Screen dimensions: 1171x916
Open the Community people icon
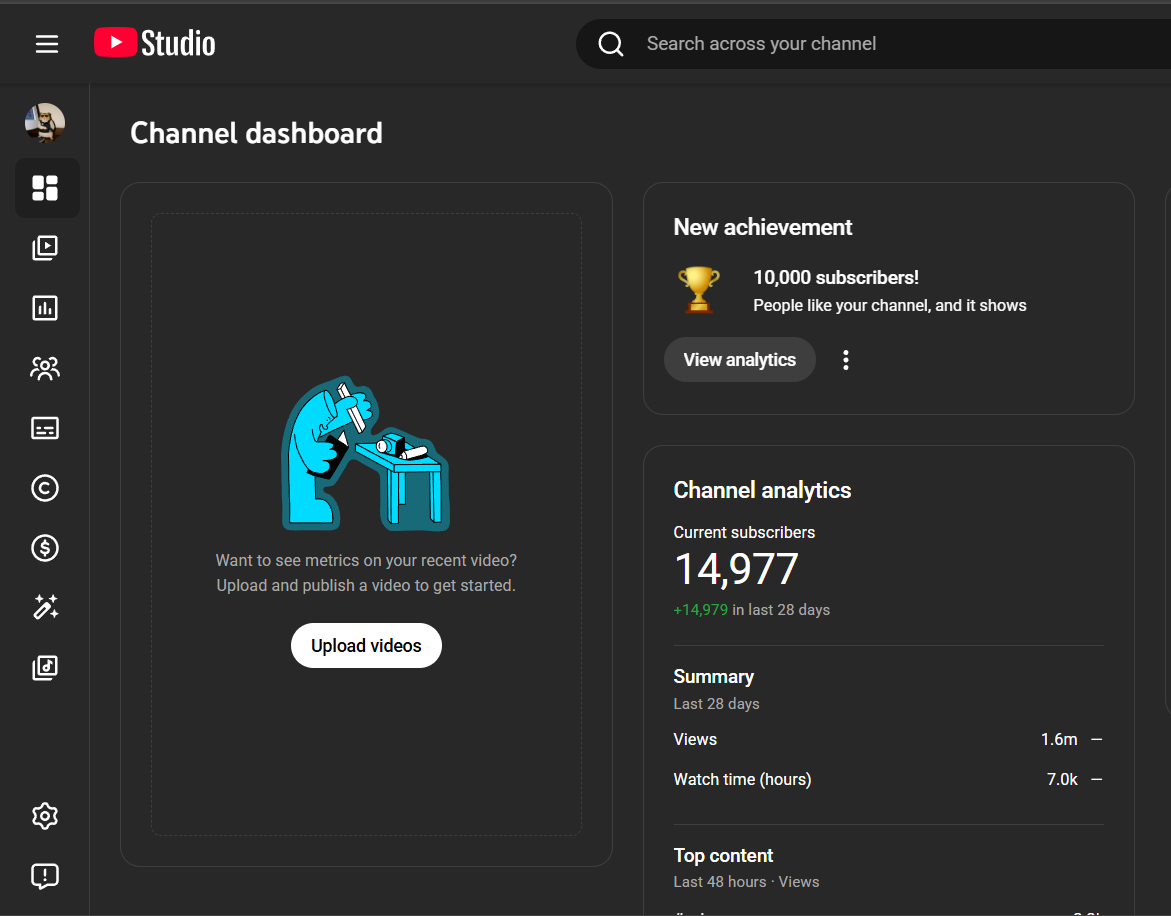click(45, 368)
